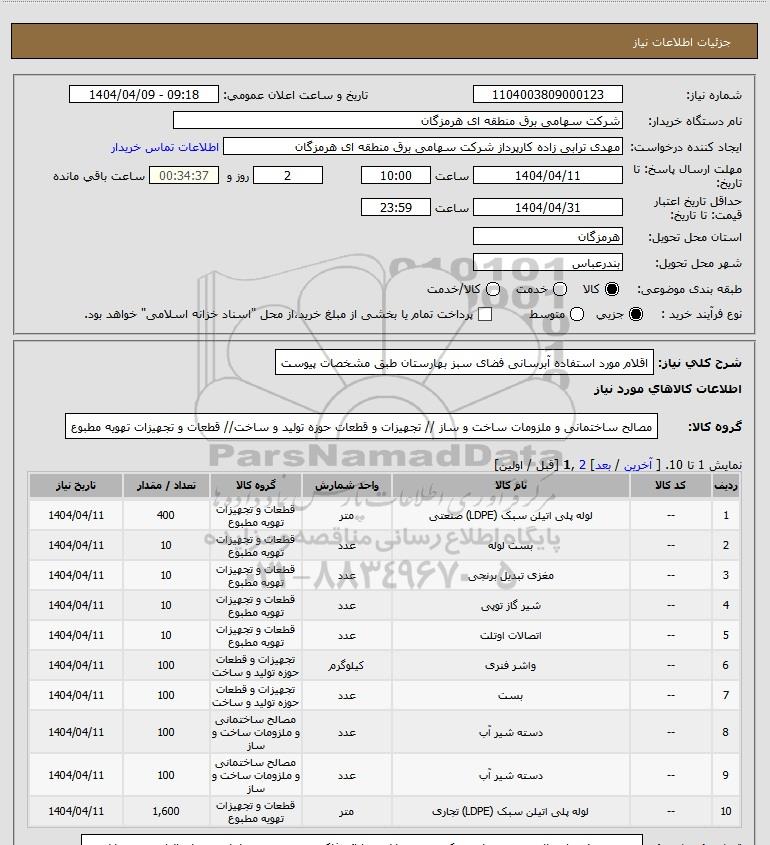The width and height of the screenshot is (770, 845).
Task: Click the گروه کالا column header
Action: (x=255, y=485)
